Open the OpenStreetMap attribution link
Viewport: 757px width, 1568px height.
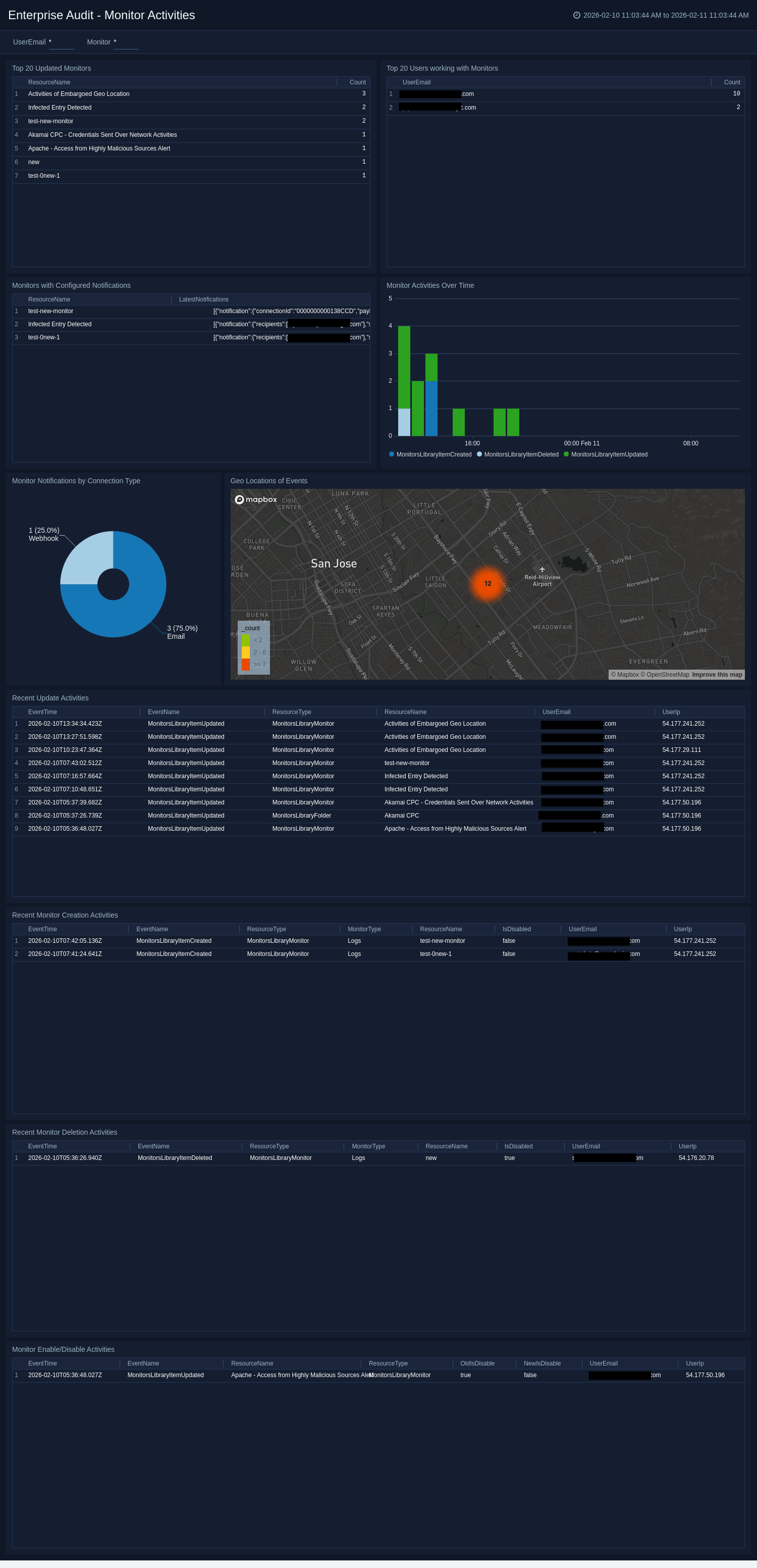tap(668, 675)
